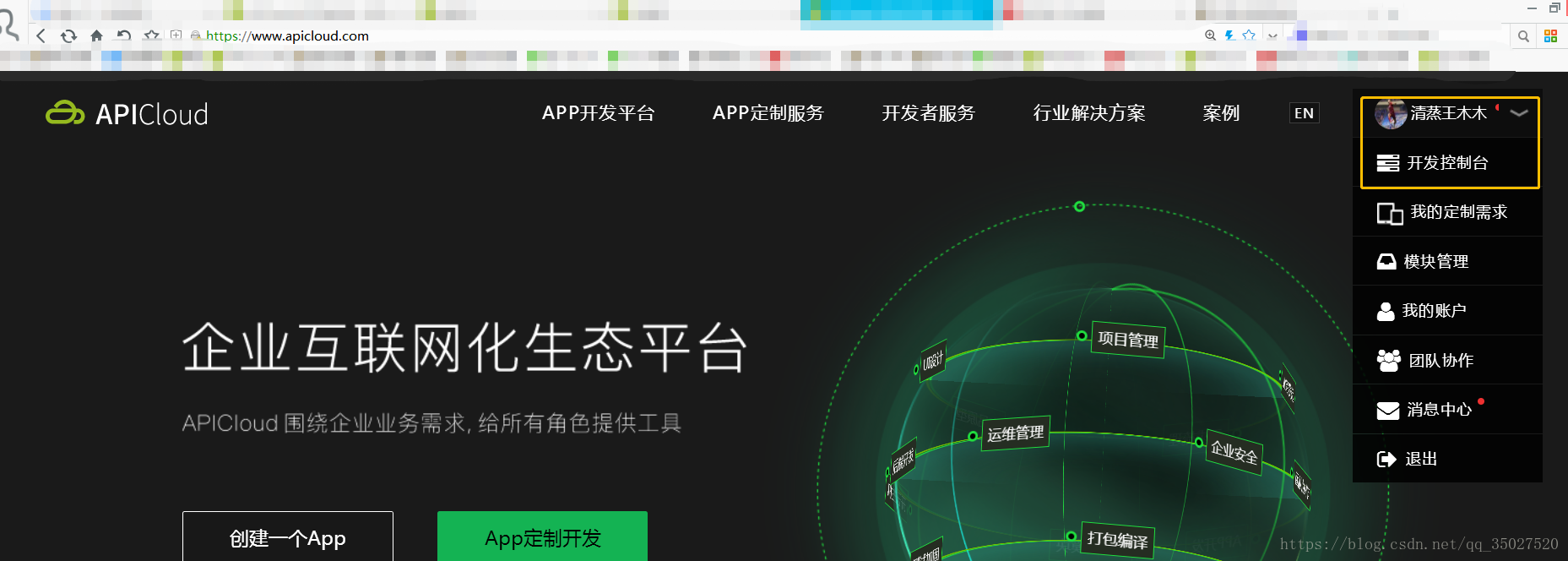The image size is (1568, 561).
Task: Bookmark page with the blue star icon
Action: point(1249,35)
